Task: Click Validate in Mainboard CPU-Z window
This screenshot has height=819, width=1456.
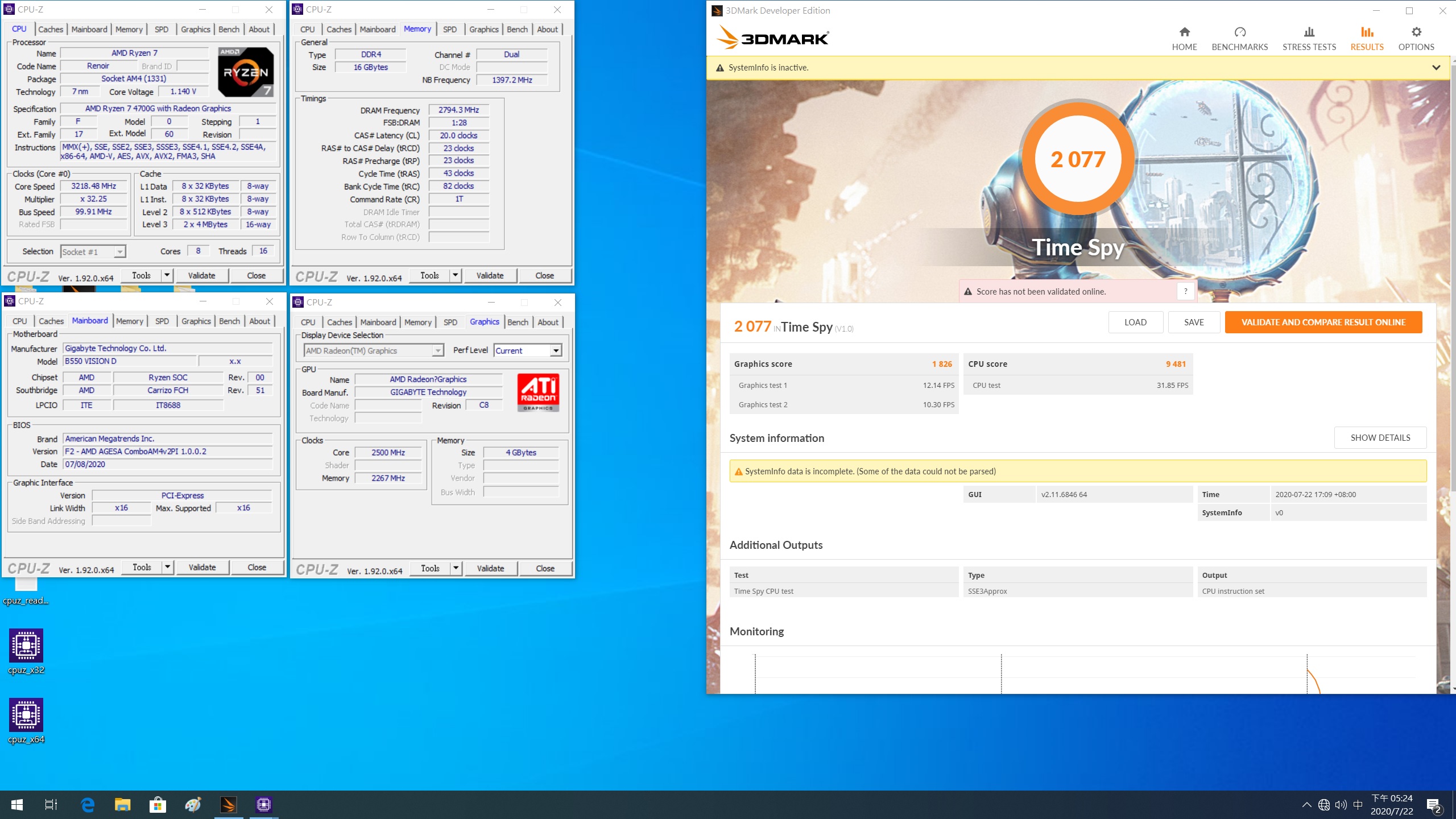Action: tap(202, 567)
